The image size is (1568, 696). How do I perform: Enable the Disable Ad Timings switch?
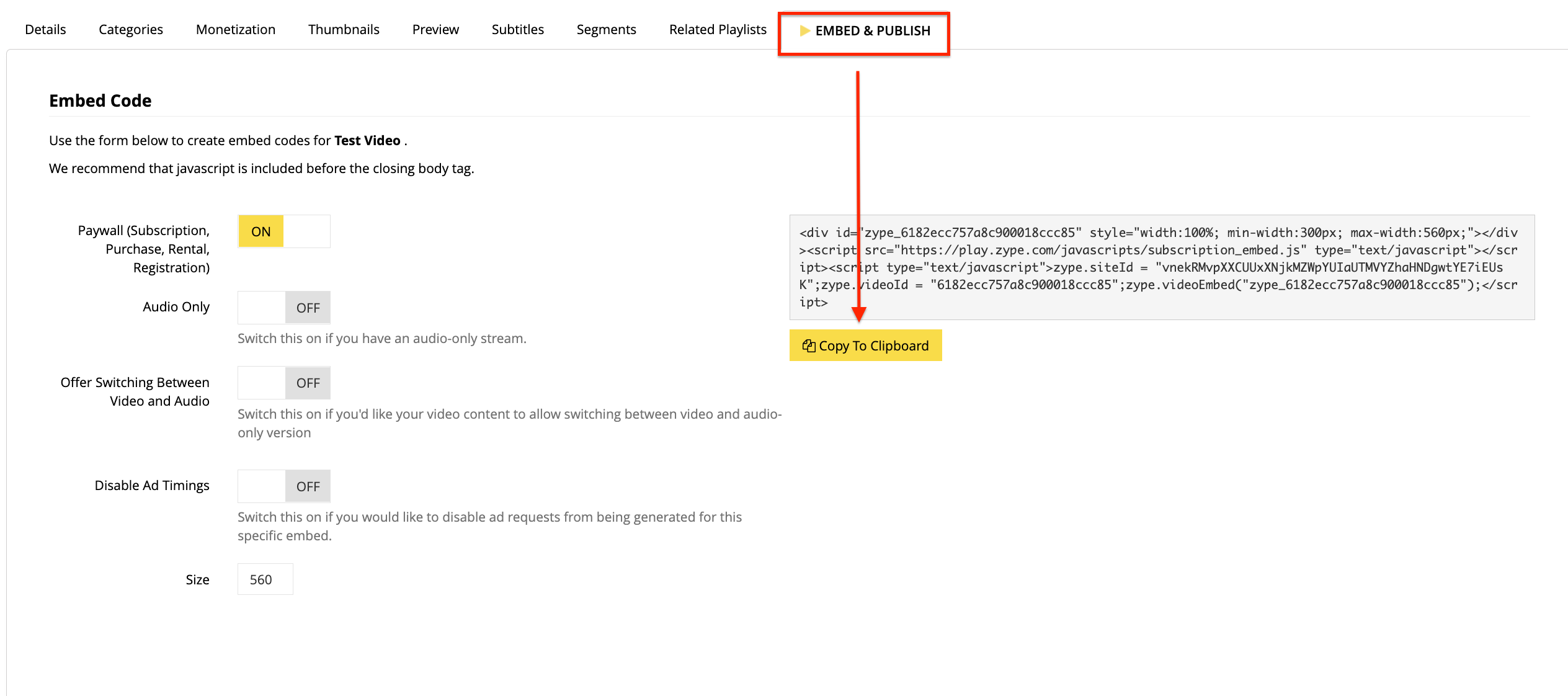coord(284,486)
